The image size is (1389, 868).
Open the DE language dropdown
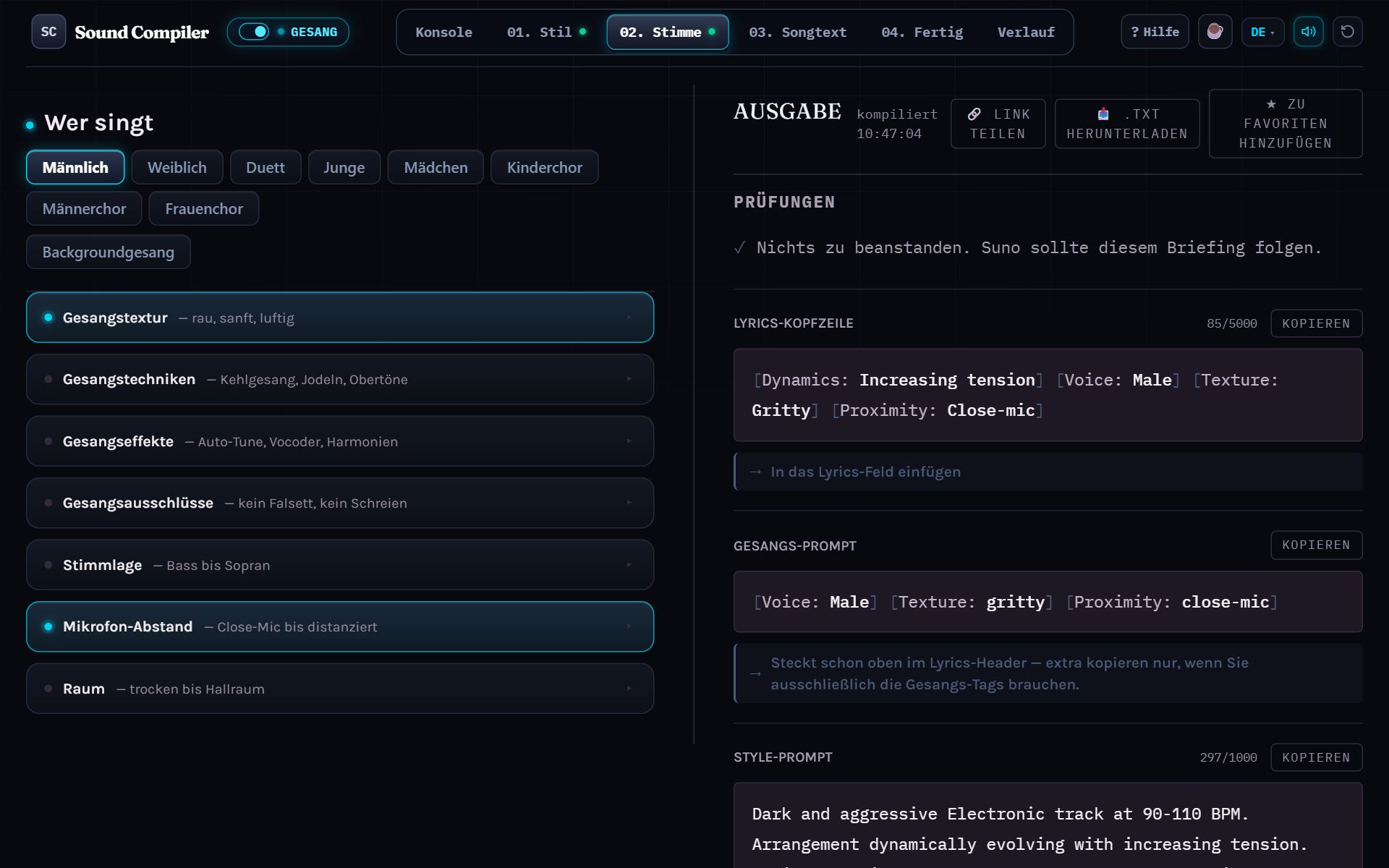[x=1262, y=32]
